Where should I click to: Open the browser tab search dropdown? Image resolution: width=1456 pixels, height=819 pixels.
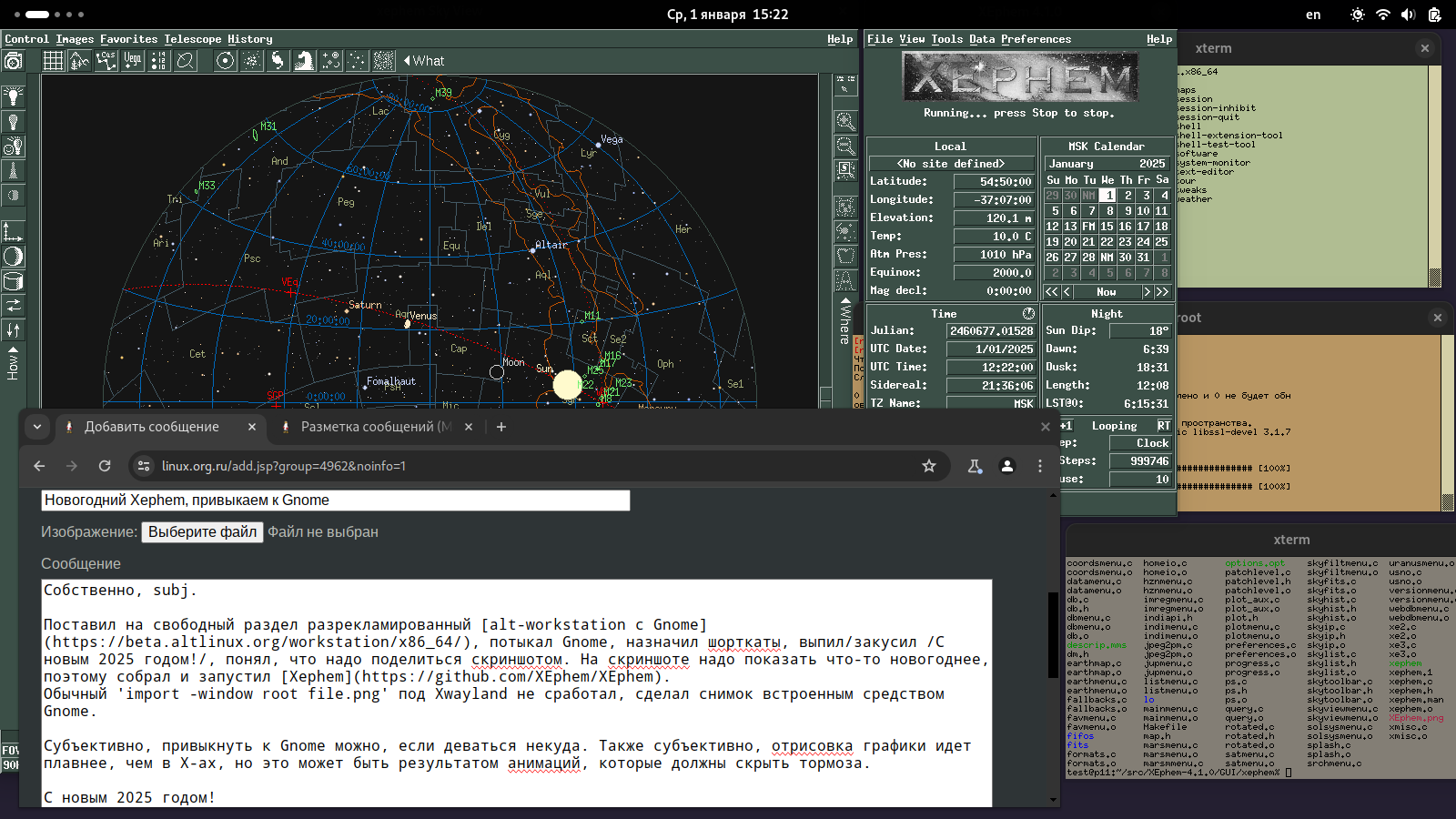pos(37,426)
